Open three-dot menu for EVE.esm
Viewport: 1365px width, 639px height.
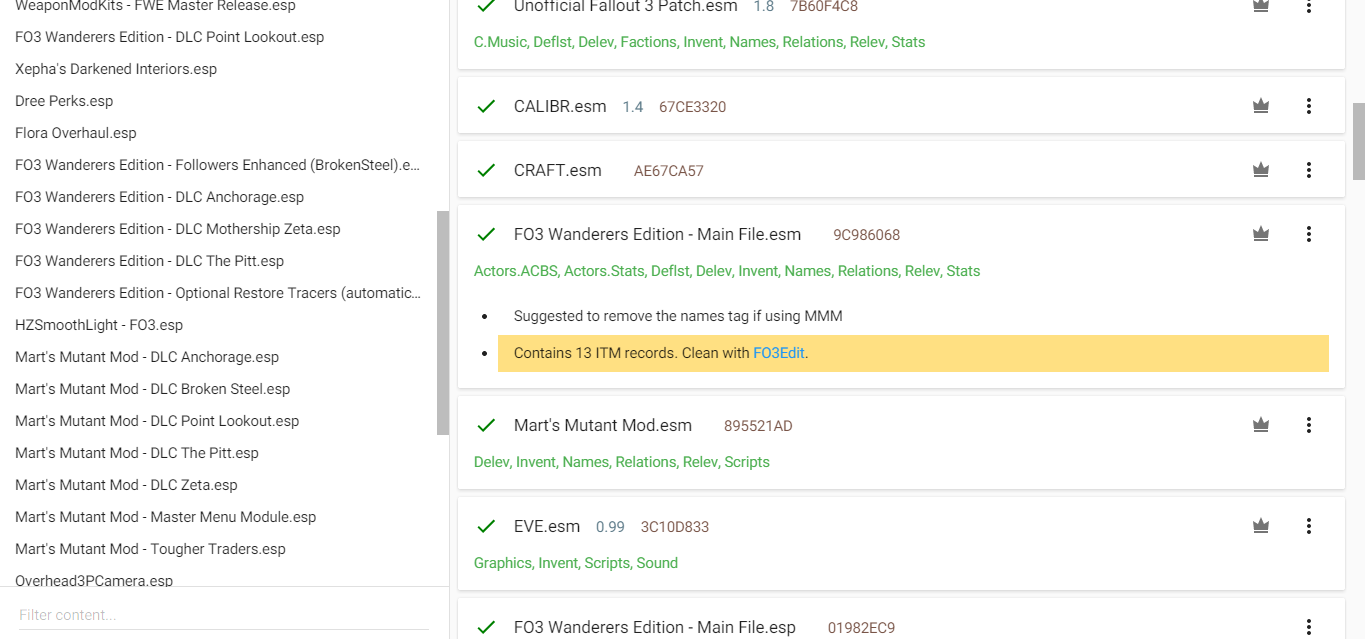coord(1309,526)
